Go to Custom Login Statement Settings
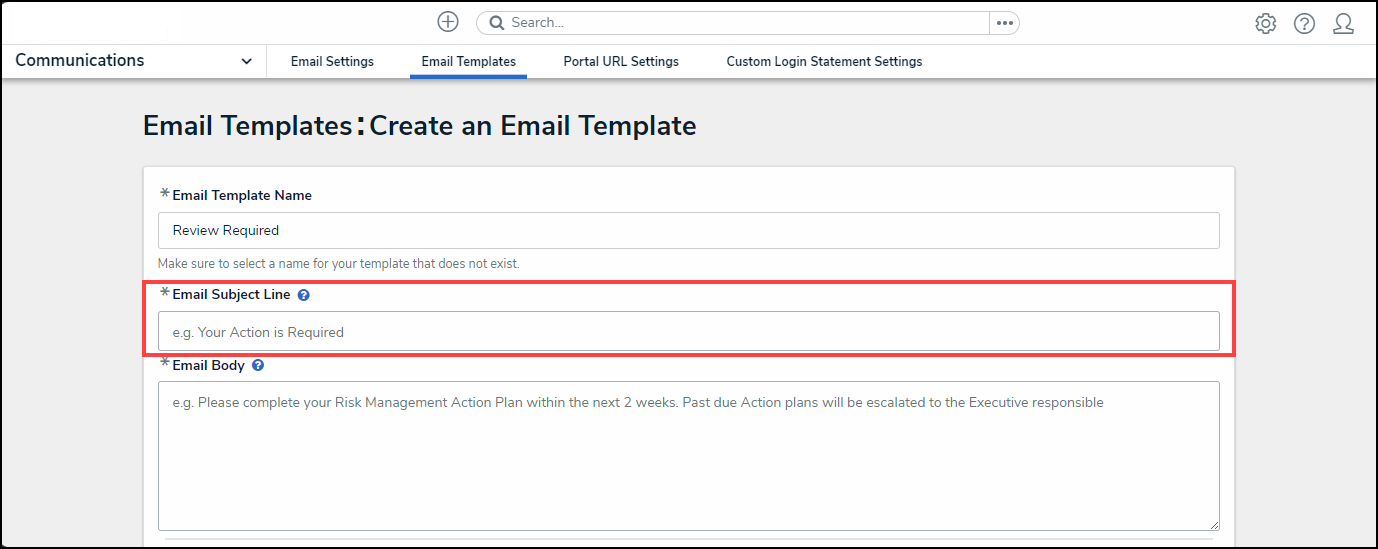This screenshot has width=1378, height=549. coord(824,61)
